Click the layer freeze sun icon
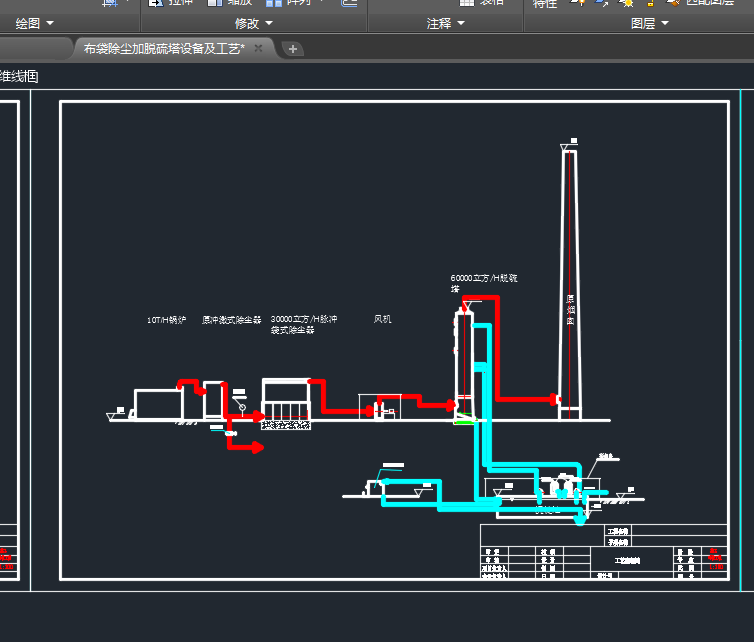 pos(627,4)
